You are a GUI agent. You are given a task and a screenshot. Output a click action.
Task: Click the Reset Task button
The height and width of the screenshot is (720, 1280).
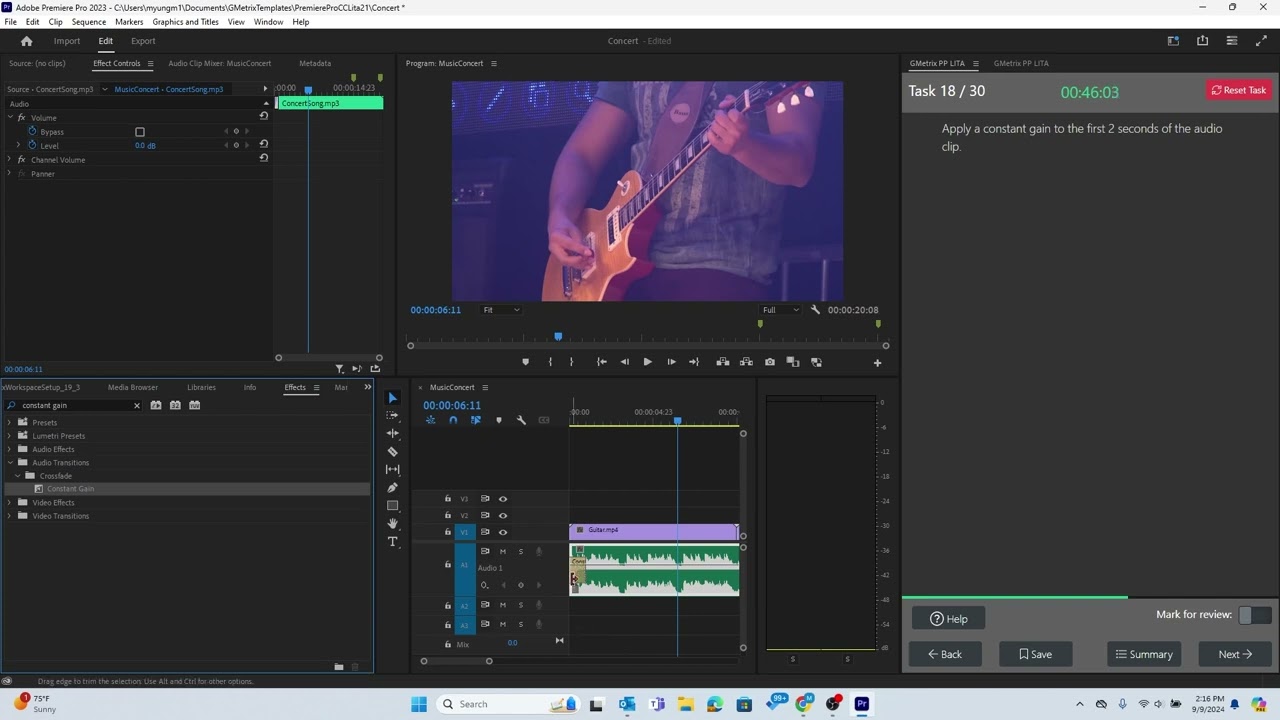pos(1239,90)
